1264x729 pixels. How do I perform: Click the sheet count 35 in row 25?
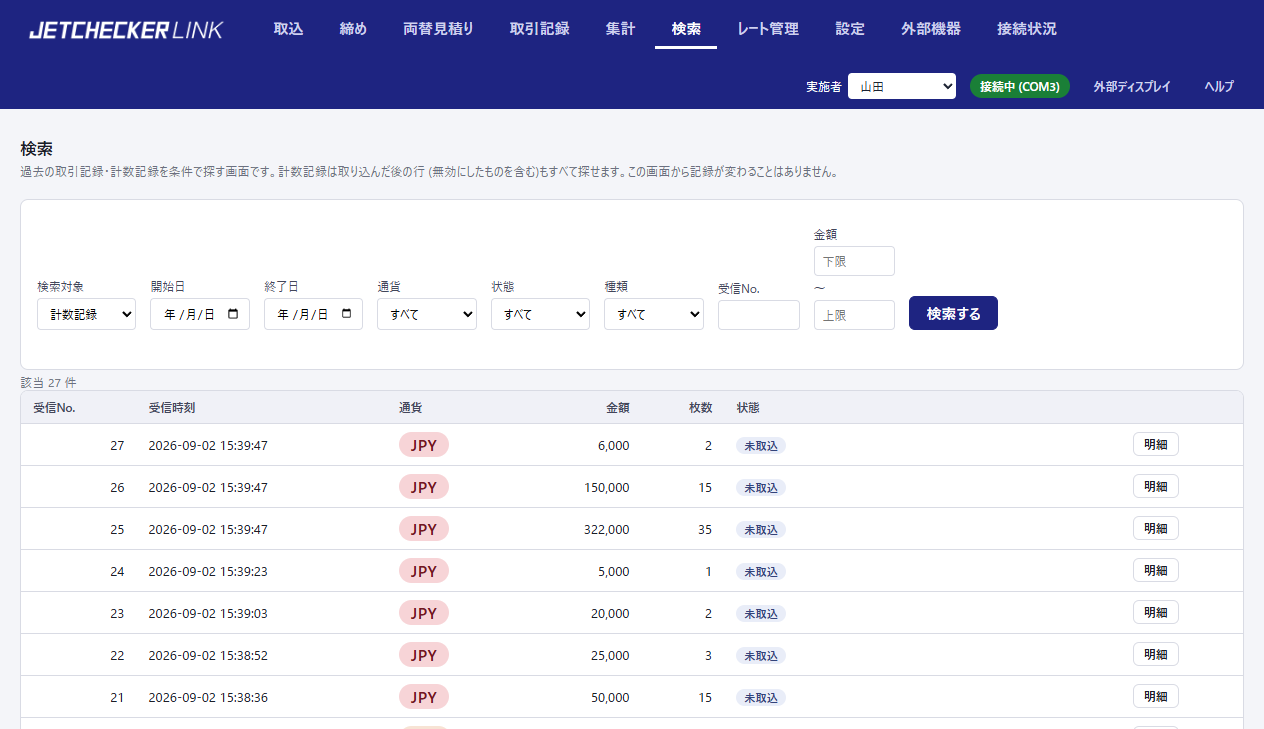pos(705,529)
